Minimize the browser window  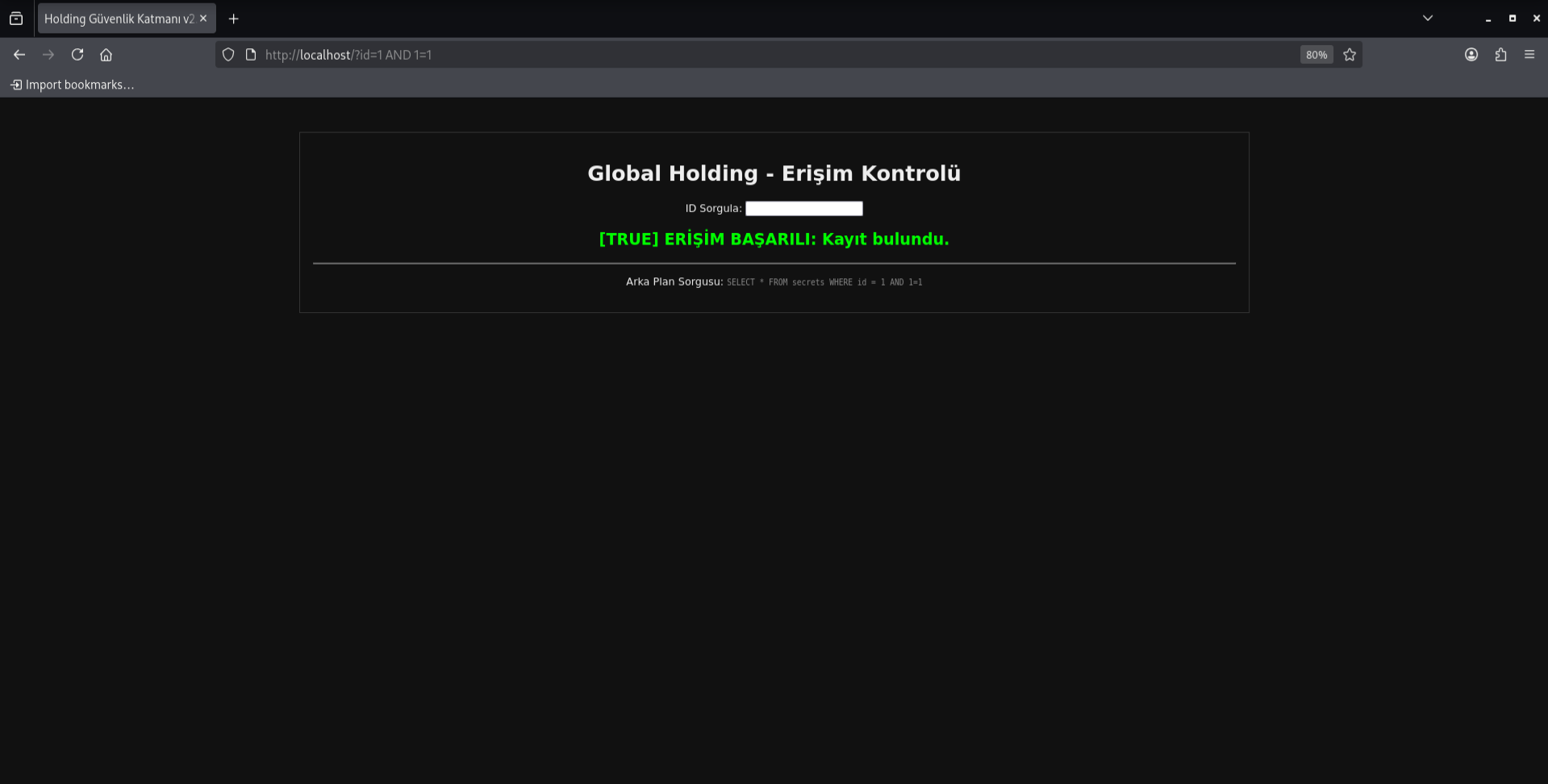click(1488, 19)
